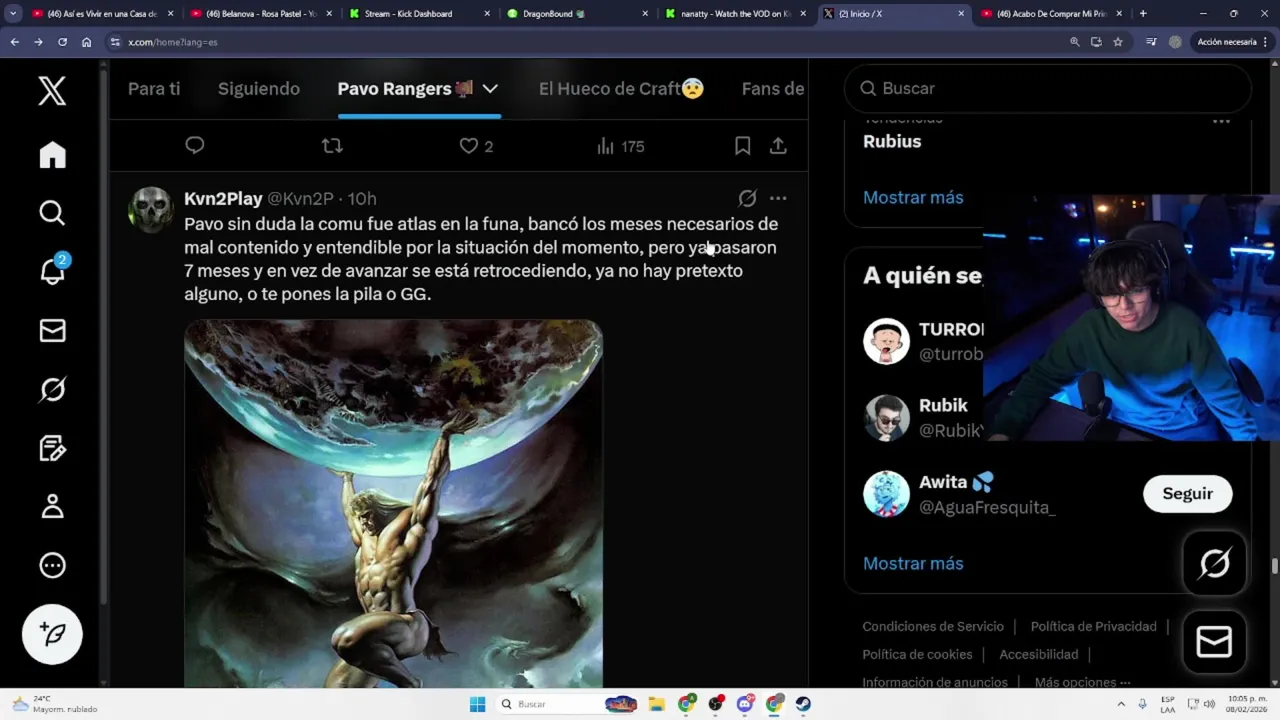1280x720 pixels.
Task: Follow Awita with the Seguir button
Action: pos(1187,494)
